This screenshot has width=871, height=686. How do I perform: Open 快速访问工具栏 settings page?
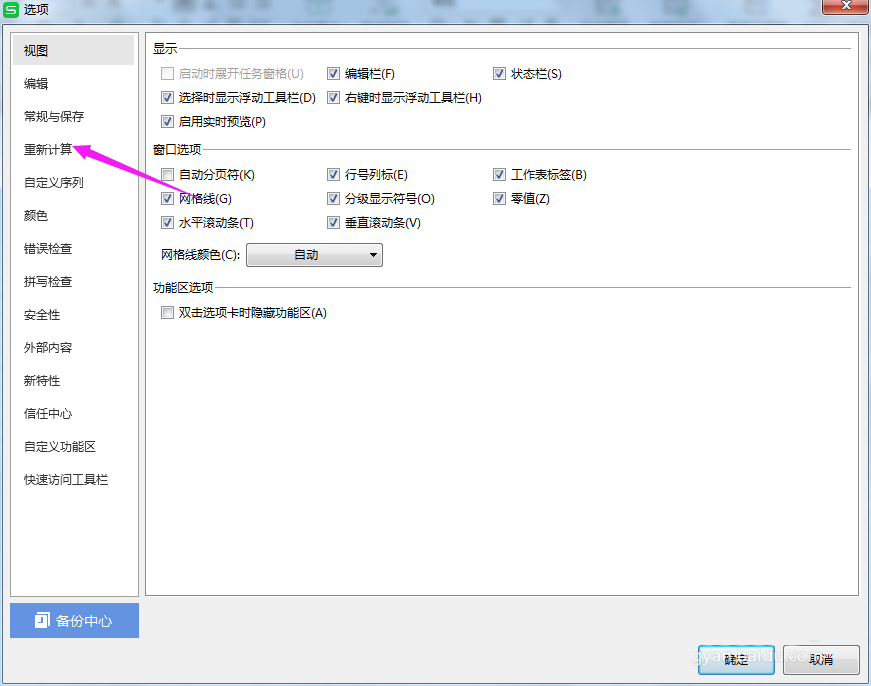[x=66, y=479]
